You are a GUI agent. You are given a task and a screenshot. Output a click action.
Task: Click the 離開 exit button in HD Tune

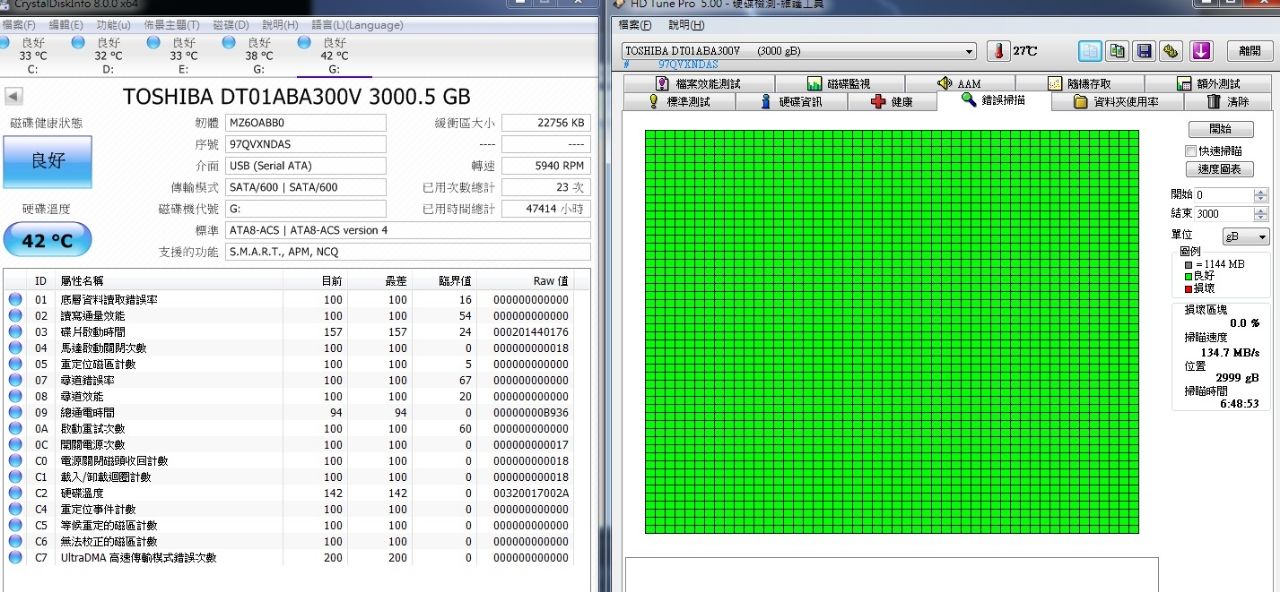coord(1249,51)
